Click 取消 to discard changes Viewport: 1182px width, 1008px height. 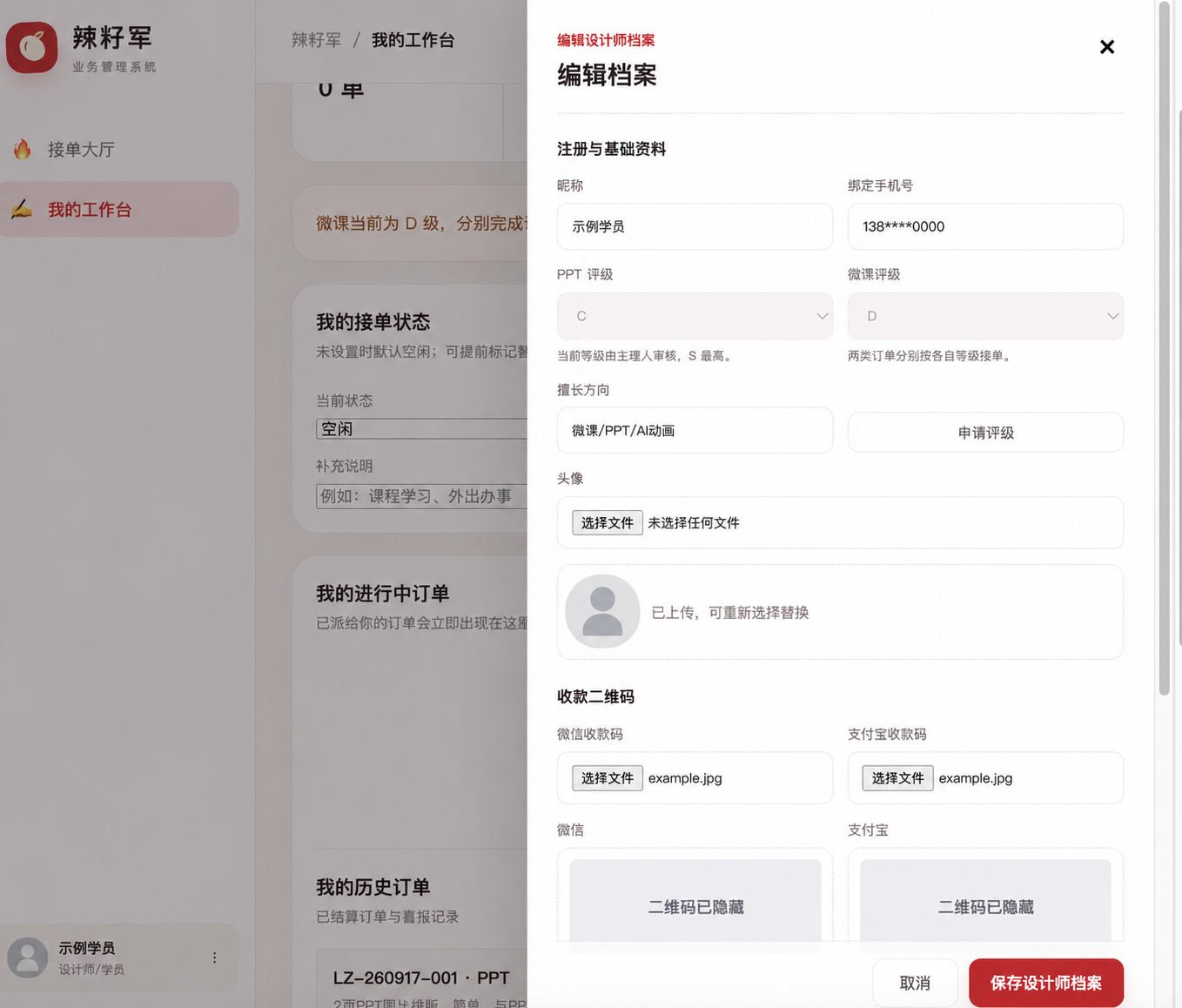(x=915, y=983)
